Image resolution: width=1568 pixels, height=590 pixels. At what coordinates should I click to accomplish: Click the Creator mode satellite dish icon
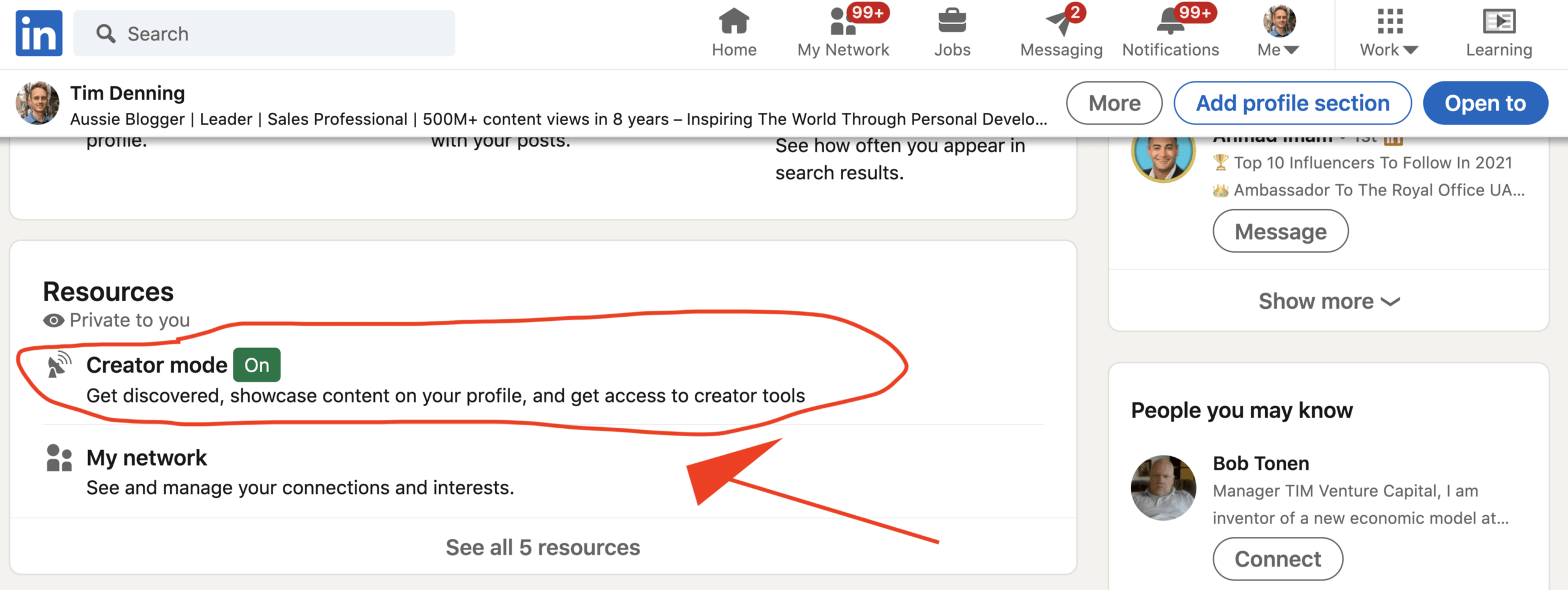click(x=59, y=365)
